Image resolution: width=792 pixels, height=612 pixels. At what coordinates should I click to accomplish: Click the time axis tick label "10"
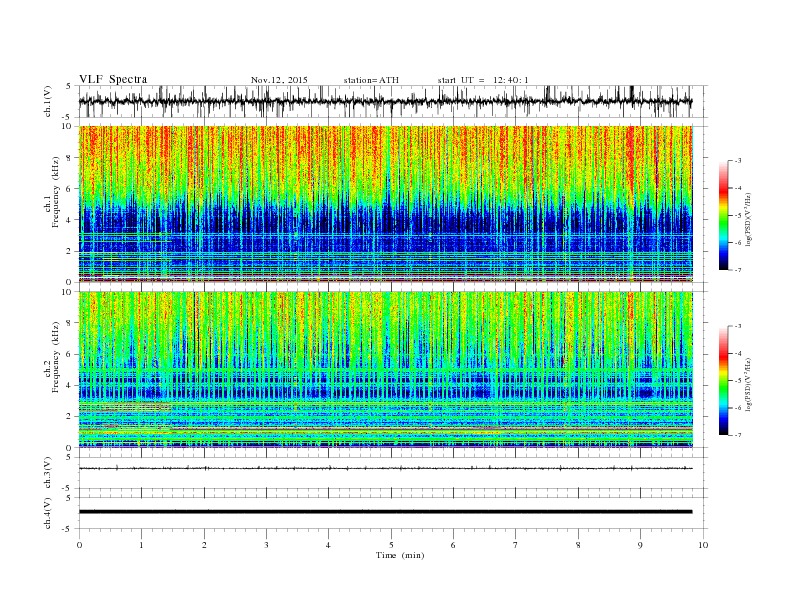coord(703,545)
